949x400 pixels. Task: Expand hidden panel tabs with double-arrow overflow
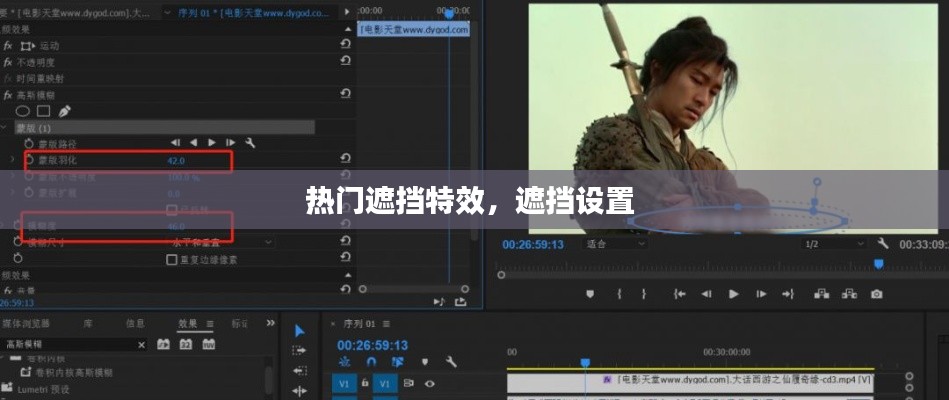pyautogui.click(x=270, y=324)
